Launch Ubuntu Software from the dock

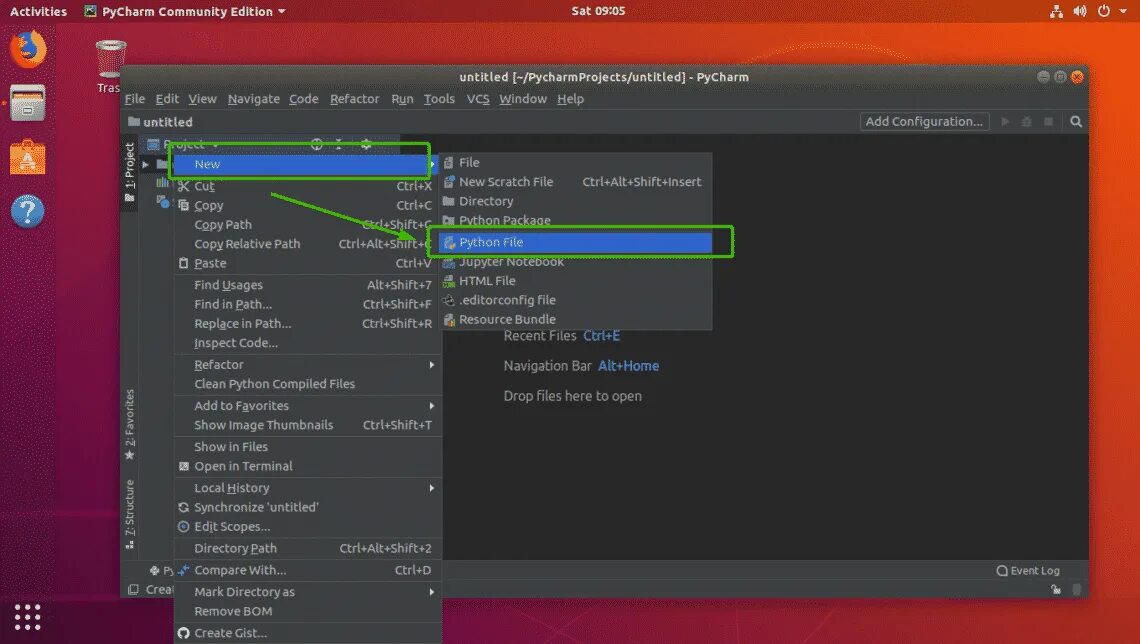(x=28, y=157)
